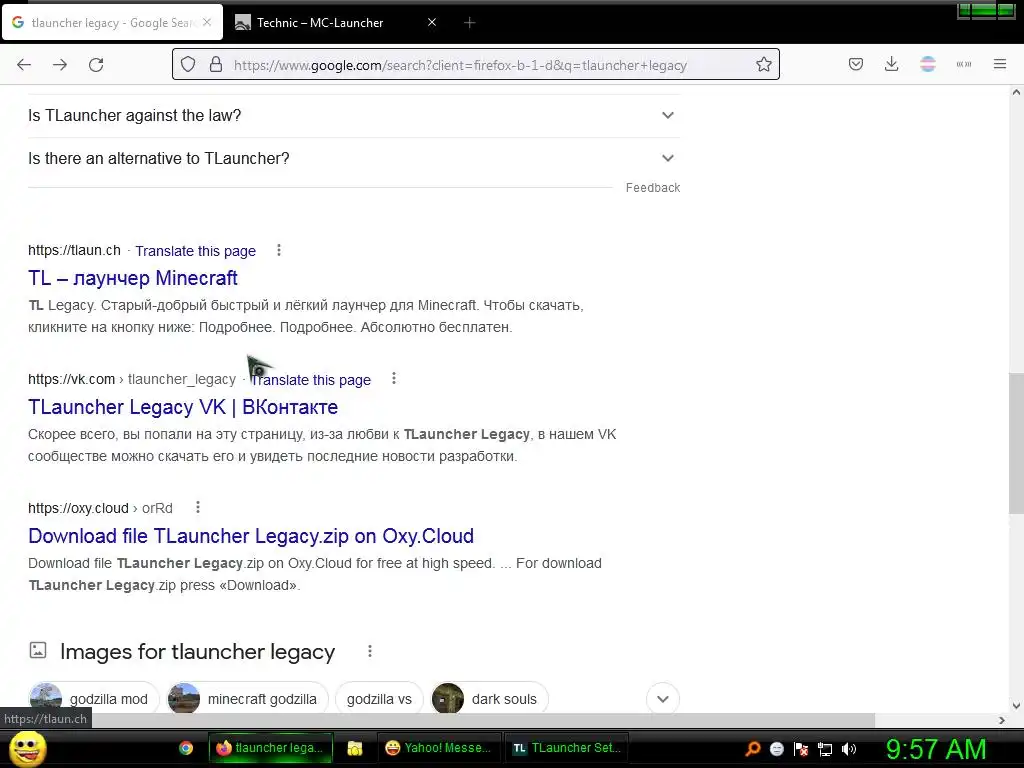
Task: Open 'Download file TLauncher Legacy.zip on Oxy.Cloud'
Action: click(x=251, y=536)
